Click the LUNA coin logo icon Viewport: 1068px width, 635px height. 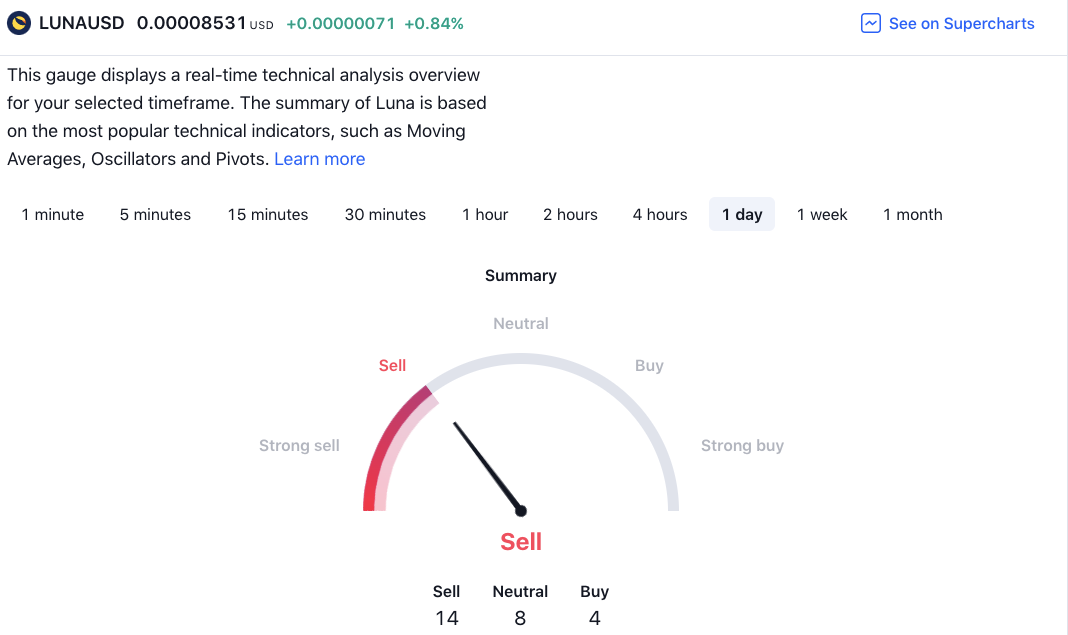19,23
